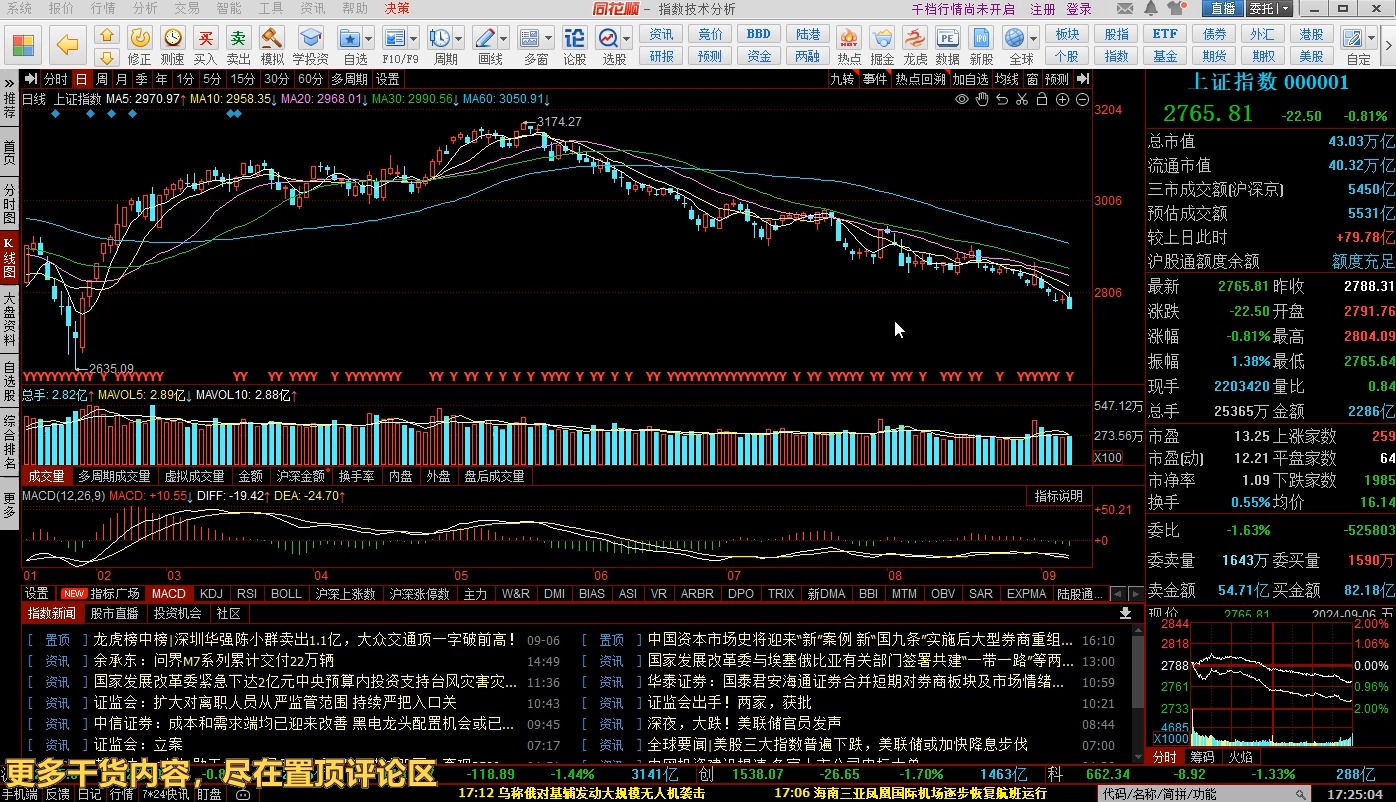The height and width of the screenshot is (802, 1396).
Task: Open the 热点 hot topics flame icon
Action: click(849, 38)
